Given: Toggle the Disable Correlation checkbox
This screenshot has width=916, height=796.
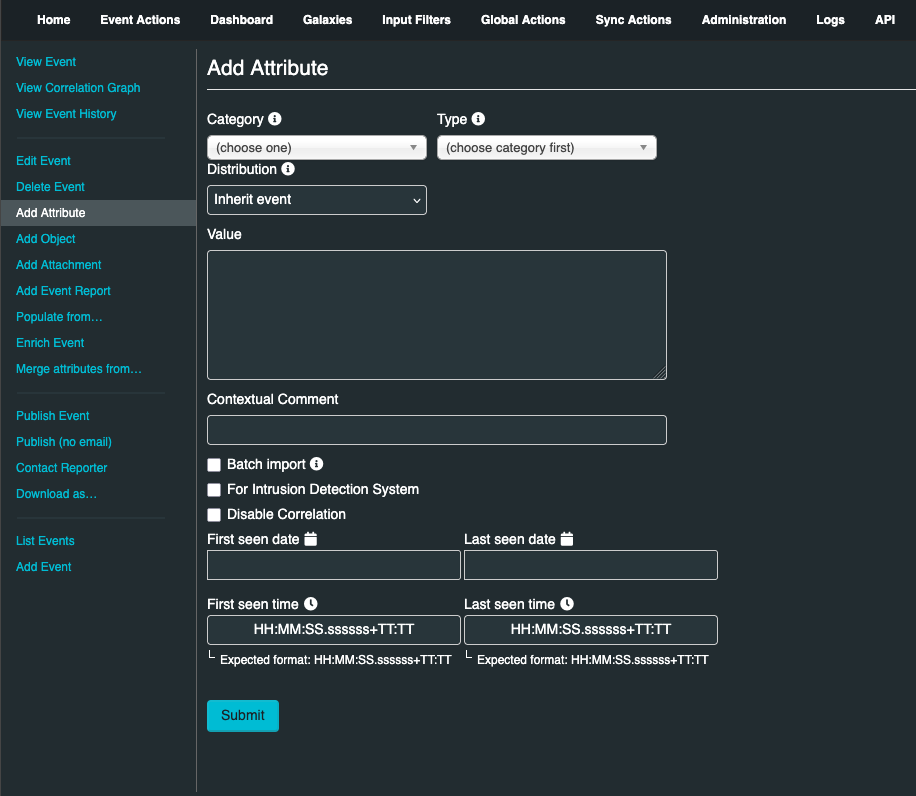Looking at the screenshot, I should coord(214,515).
